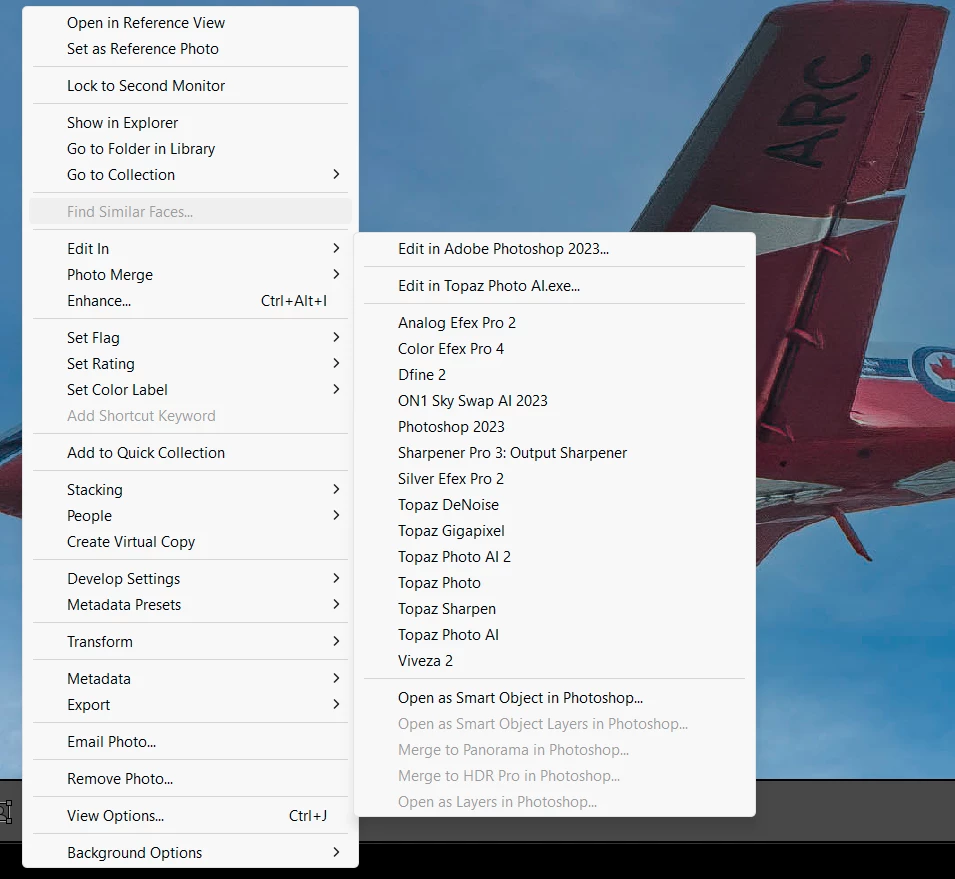Image resolution: width=955 pixels, height=879 pixels.
Task: Pick Color Efex Pro 4
Action: tap(554, 349)
